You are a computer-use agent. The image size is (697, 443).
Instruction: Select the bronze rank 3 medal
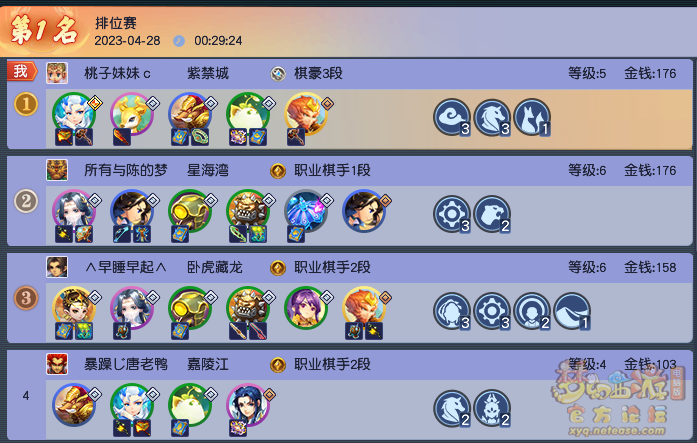click(x=26, y=298)
